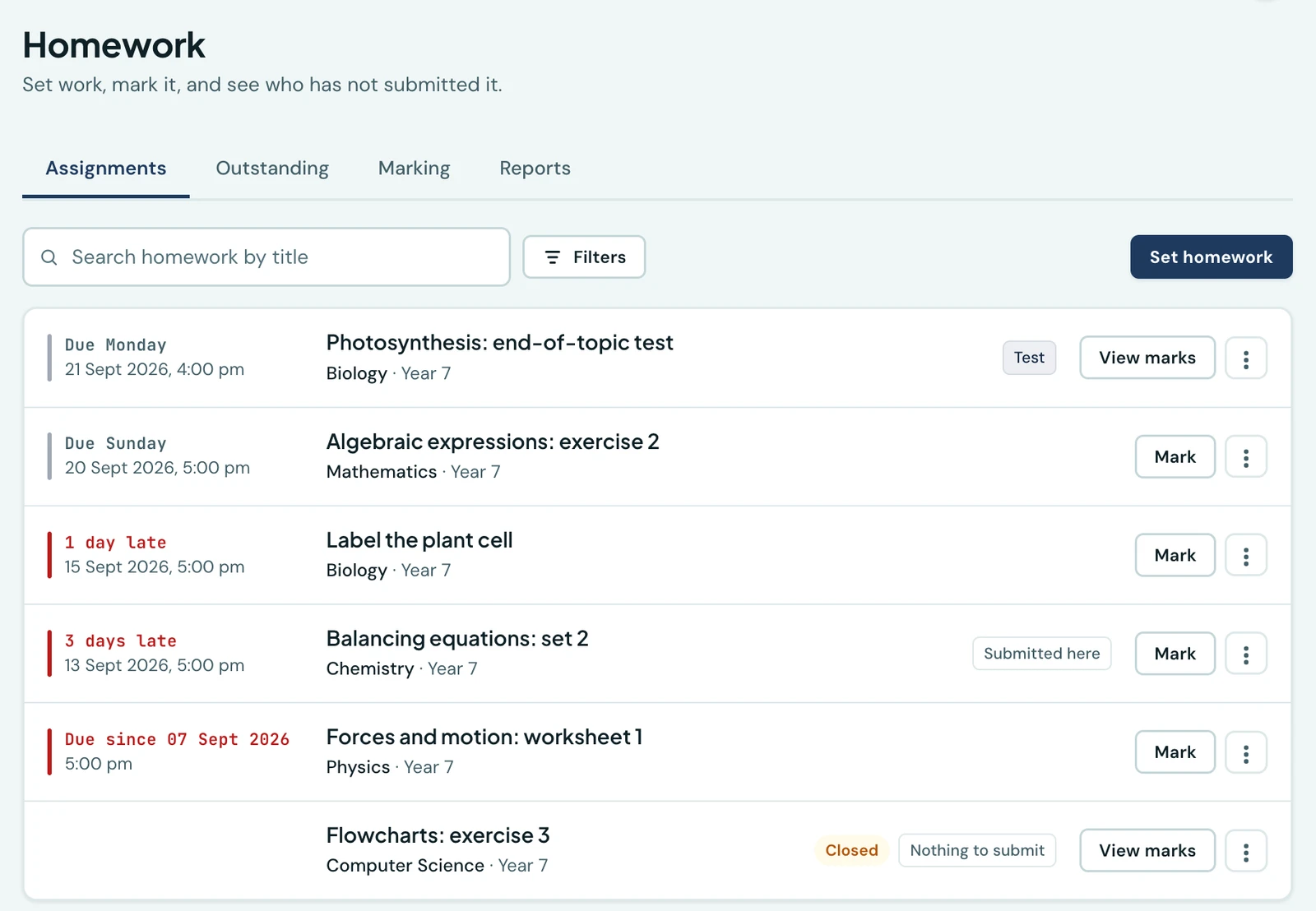The image size is (1316, 911).
Task: Click the Test tag on Photosynthesis row
Action: tap(1029, 358)
